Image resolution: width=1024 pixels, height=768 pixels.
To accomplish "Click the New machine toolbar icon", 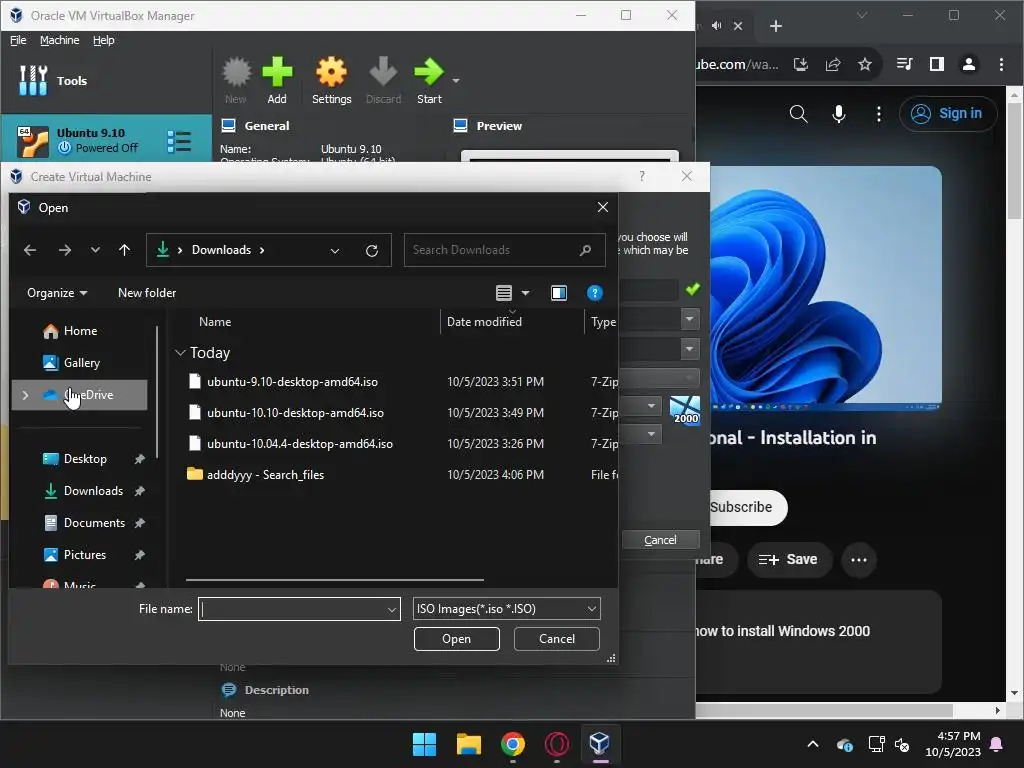I will (236, 72).
